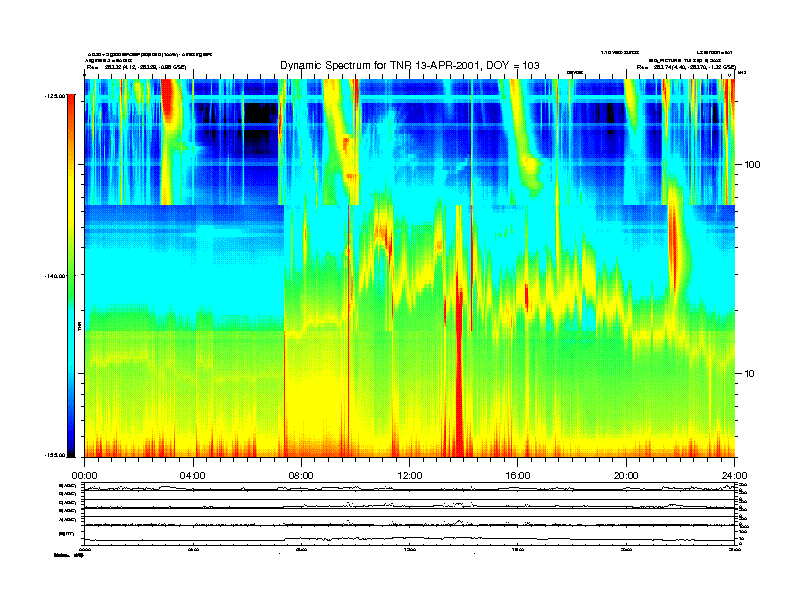Click the -125.00 colorbar scale label
Viewport: 792px width, 612px height.
click(55, 95)
